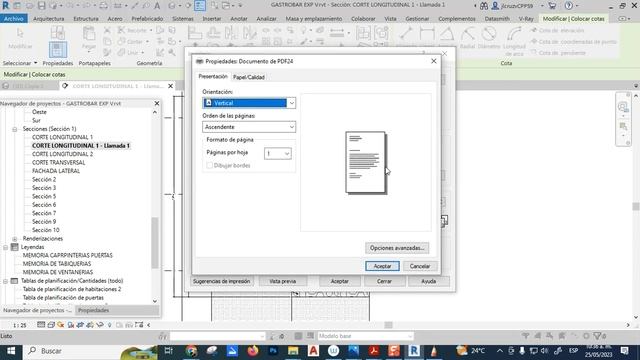
Task: Click the drawing view right vertical scrollbar
Action: coord(636,206)
